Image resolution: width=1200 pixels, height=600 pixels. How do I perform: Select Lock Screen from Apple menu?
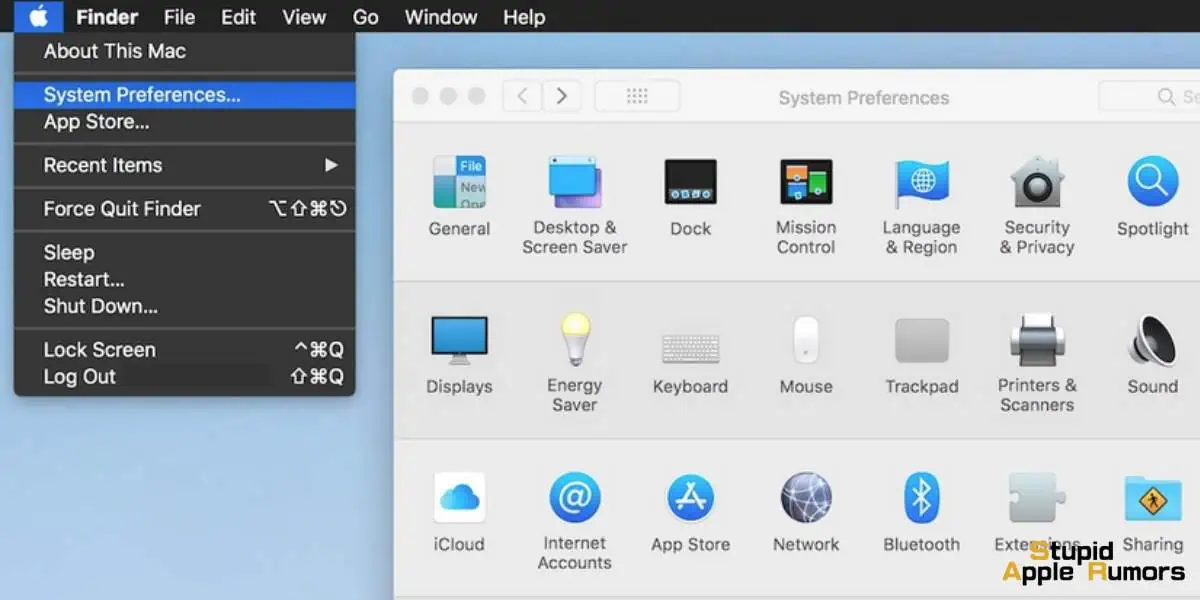tap(185, 350)
